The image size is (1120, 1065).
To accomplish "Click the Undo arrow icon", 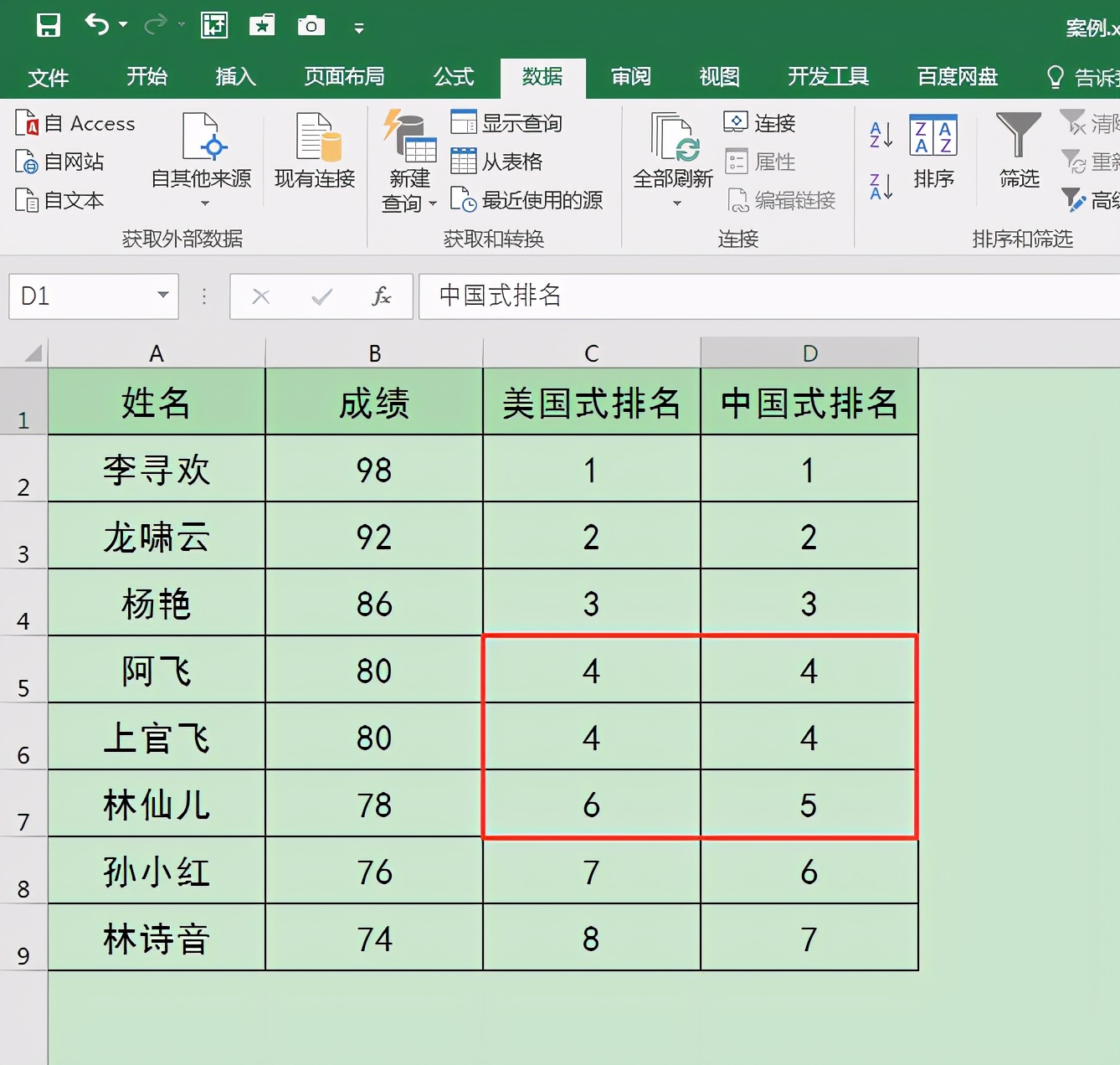I will pyautogui.click(x=97, y=25).
